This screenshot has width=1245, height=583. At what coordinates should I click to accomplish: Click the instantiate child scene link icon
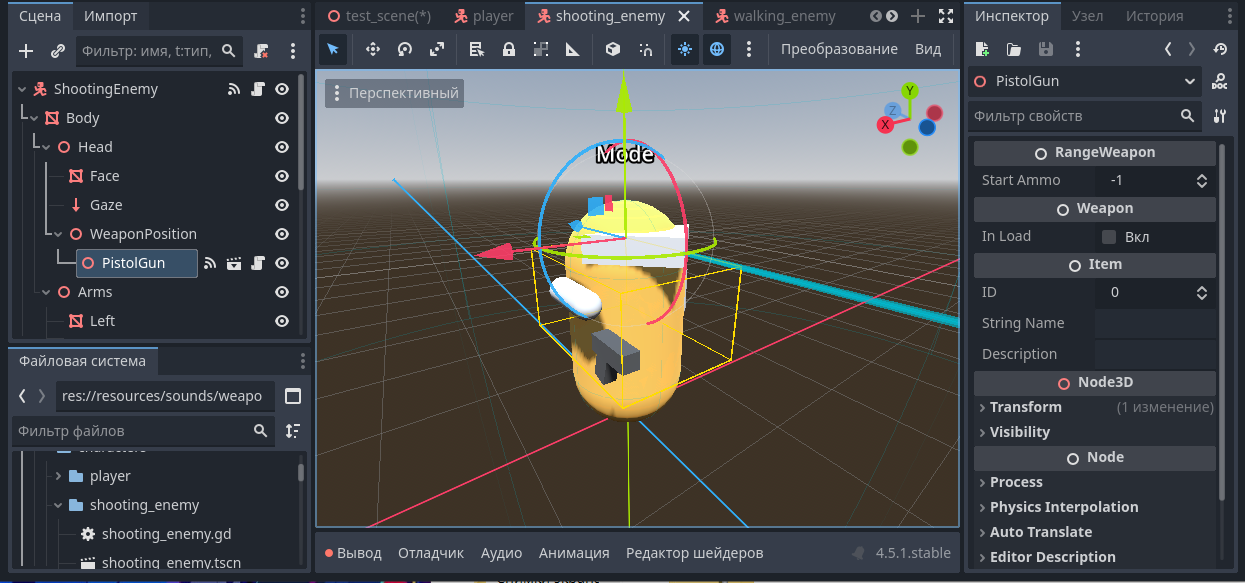point(58,51)
